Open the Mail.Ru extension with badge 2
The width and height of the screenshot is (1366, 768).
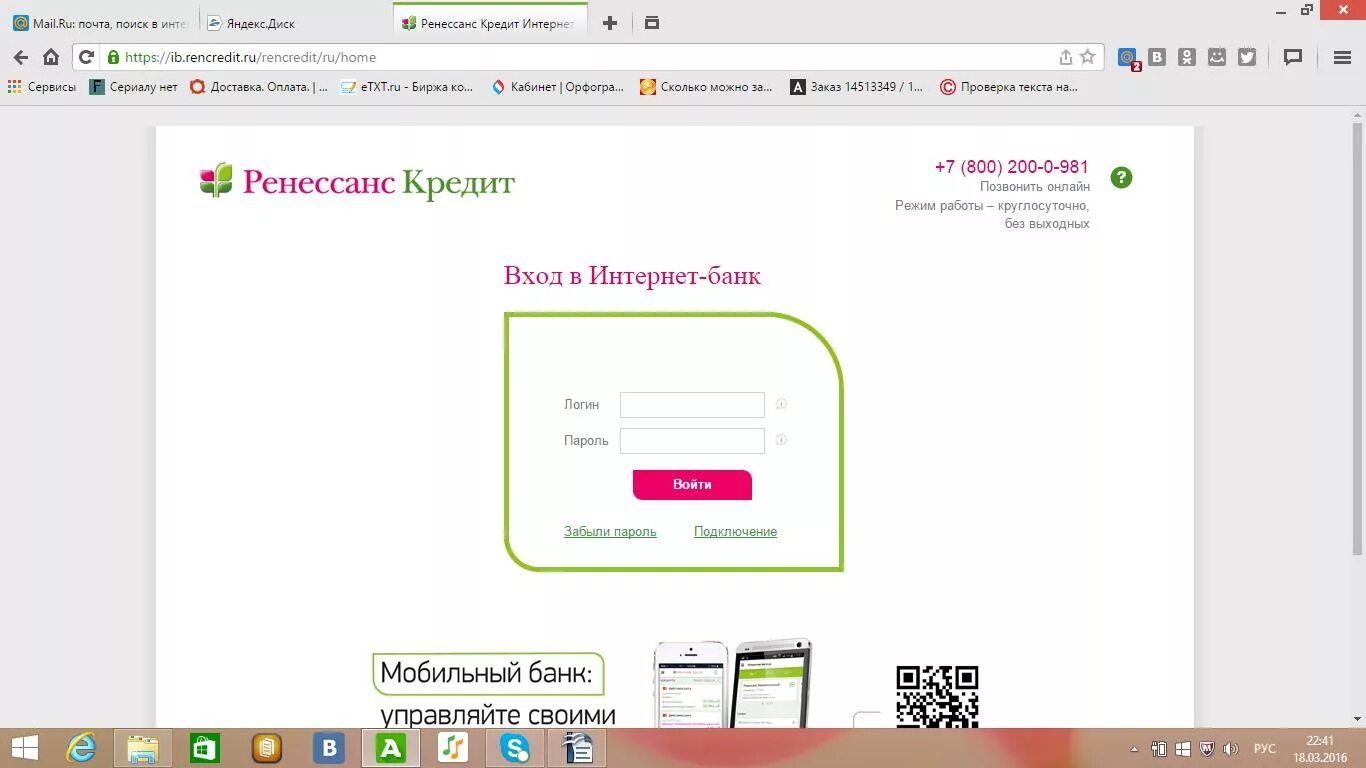1128,58
